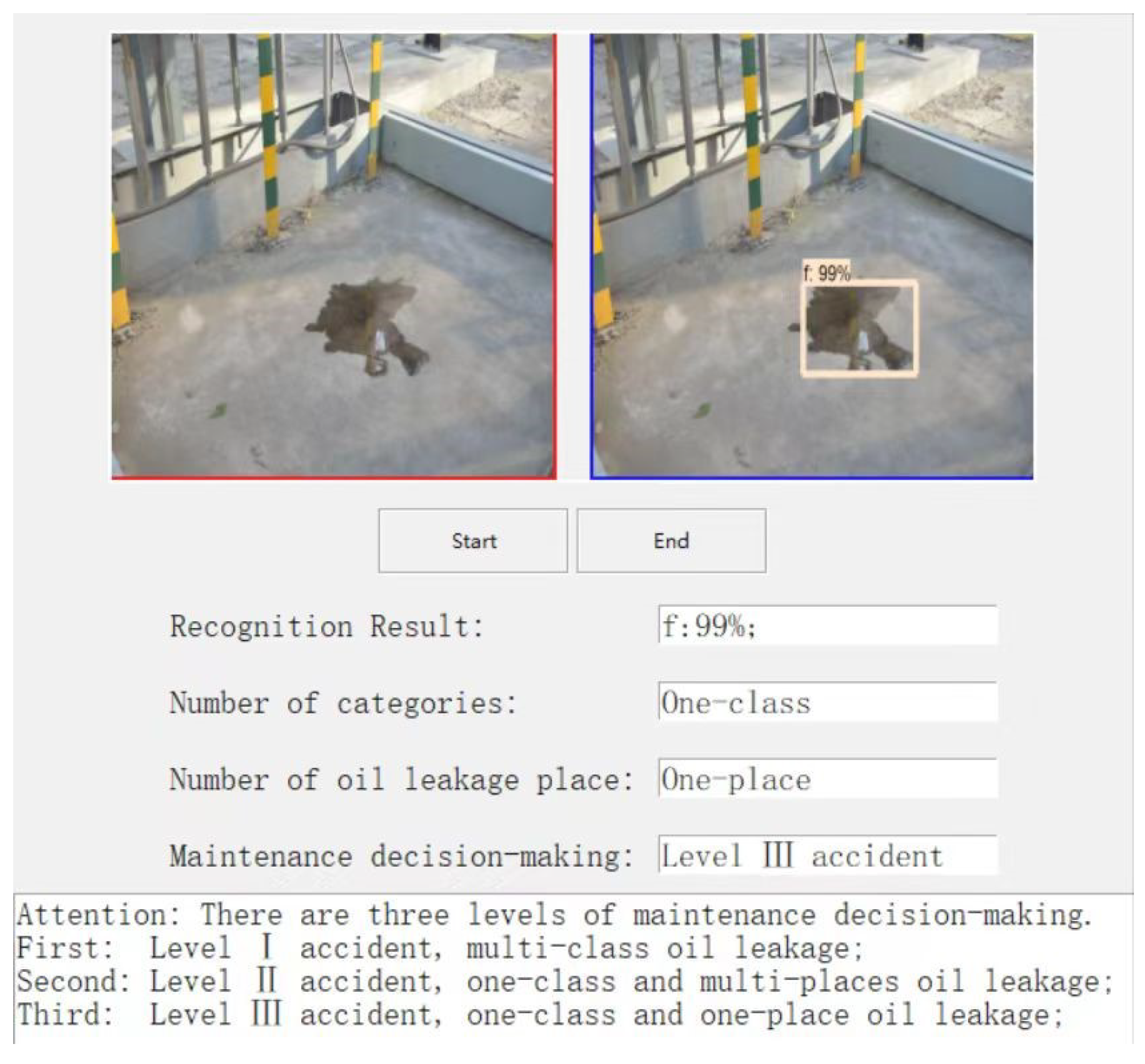The width and height of the screenshot is (1145, 1064).
Task: Click the Recognition Result label
Action: click(326, 627)
